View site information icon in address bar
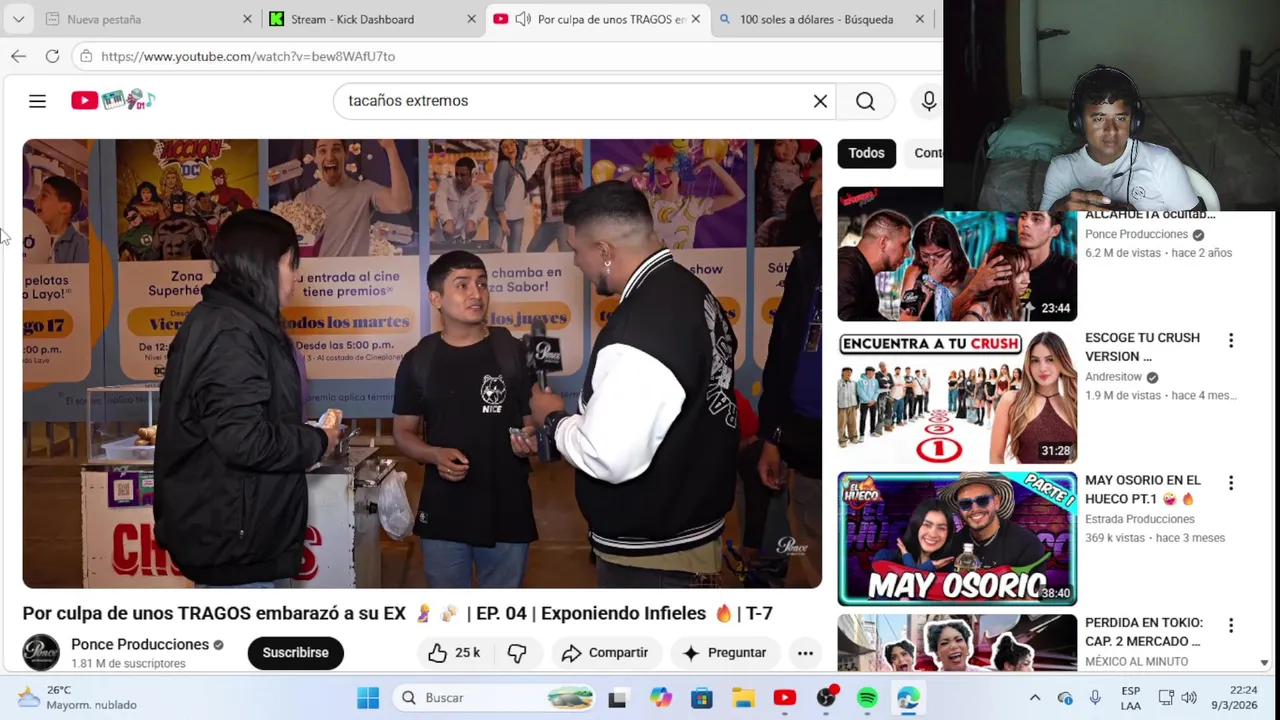1280x720 pixels. (86, 56)
